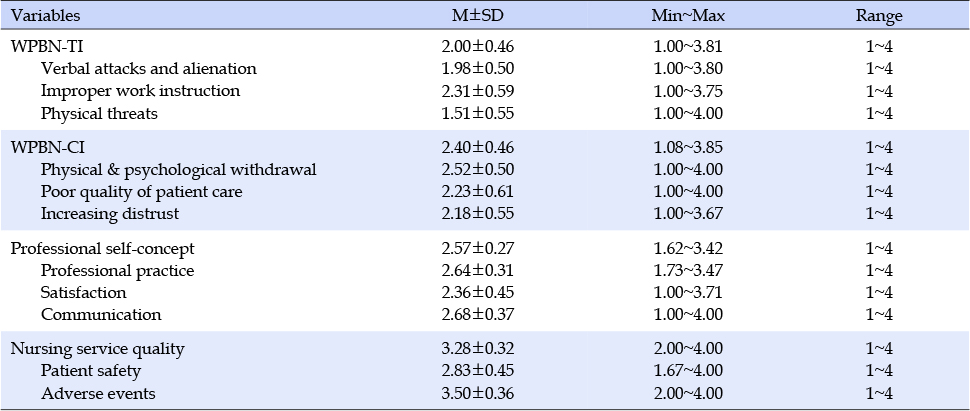Select the Range column header
Viewport: 970px width, 411px height.
point(879,16)
